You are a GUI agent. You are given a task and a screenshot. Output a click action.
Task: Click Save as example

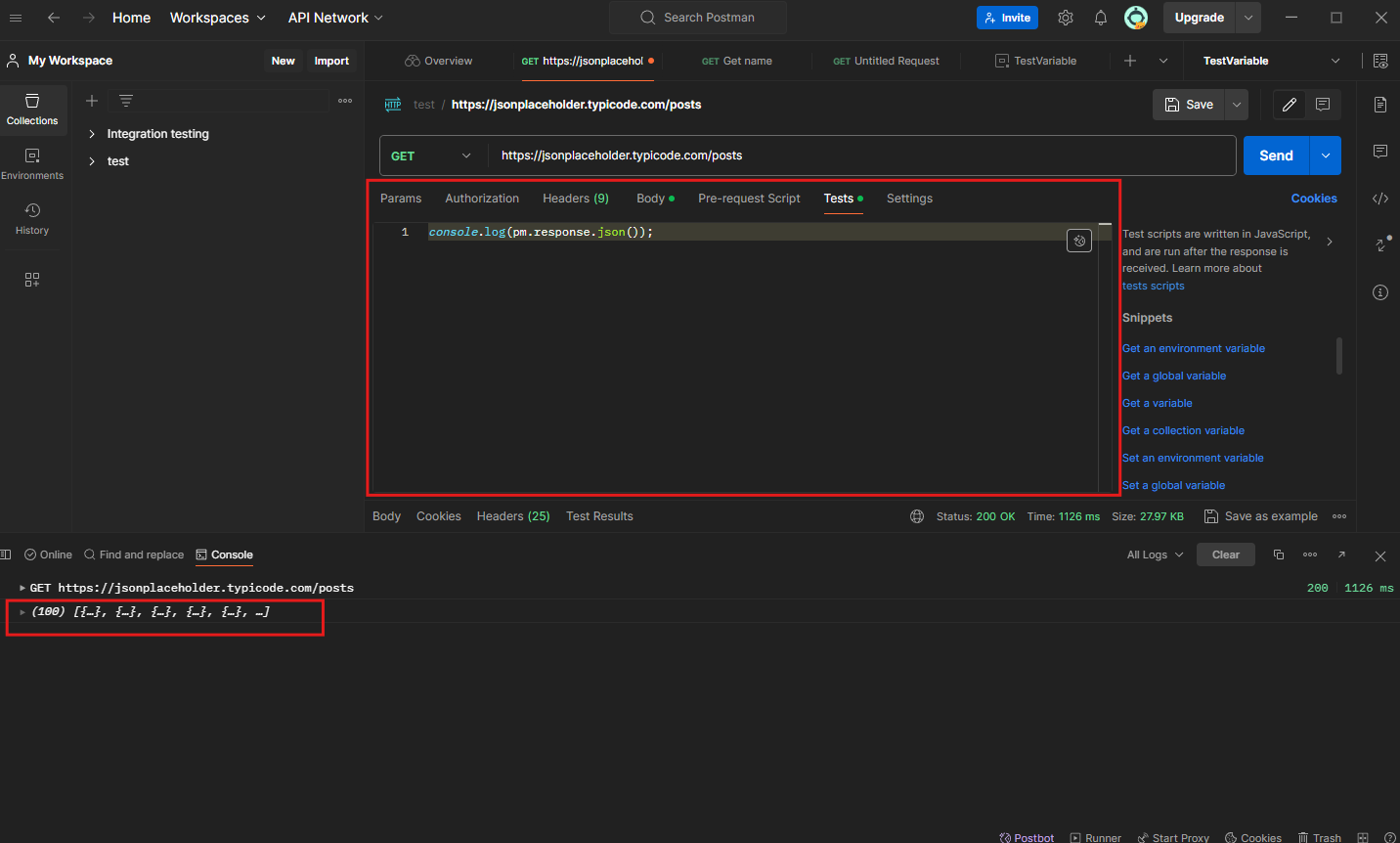point(1261,516)
